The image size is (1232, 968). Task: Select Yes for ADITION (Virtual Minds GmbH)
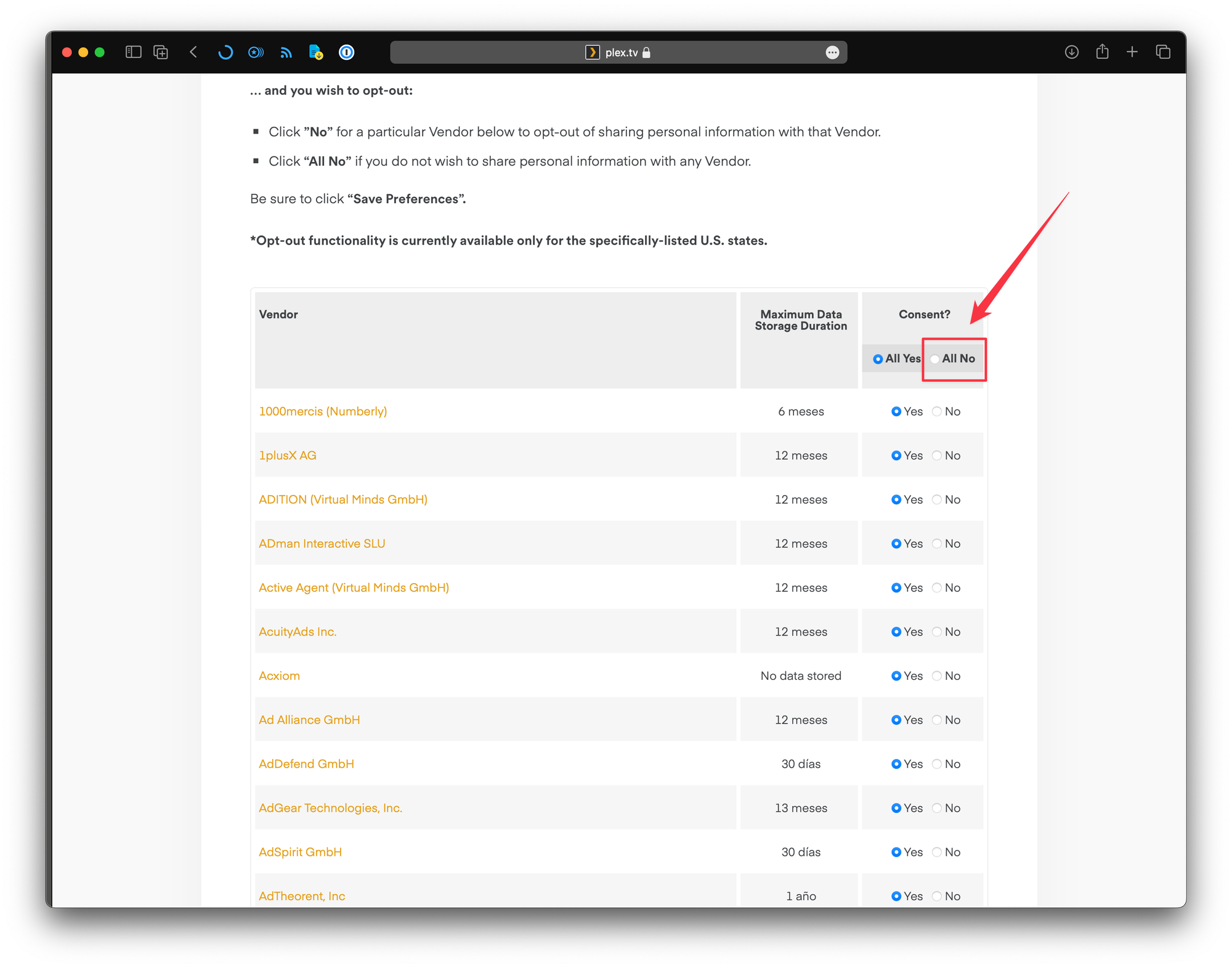(x=896, y=499)
